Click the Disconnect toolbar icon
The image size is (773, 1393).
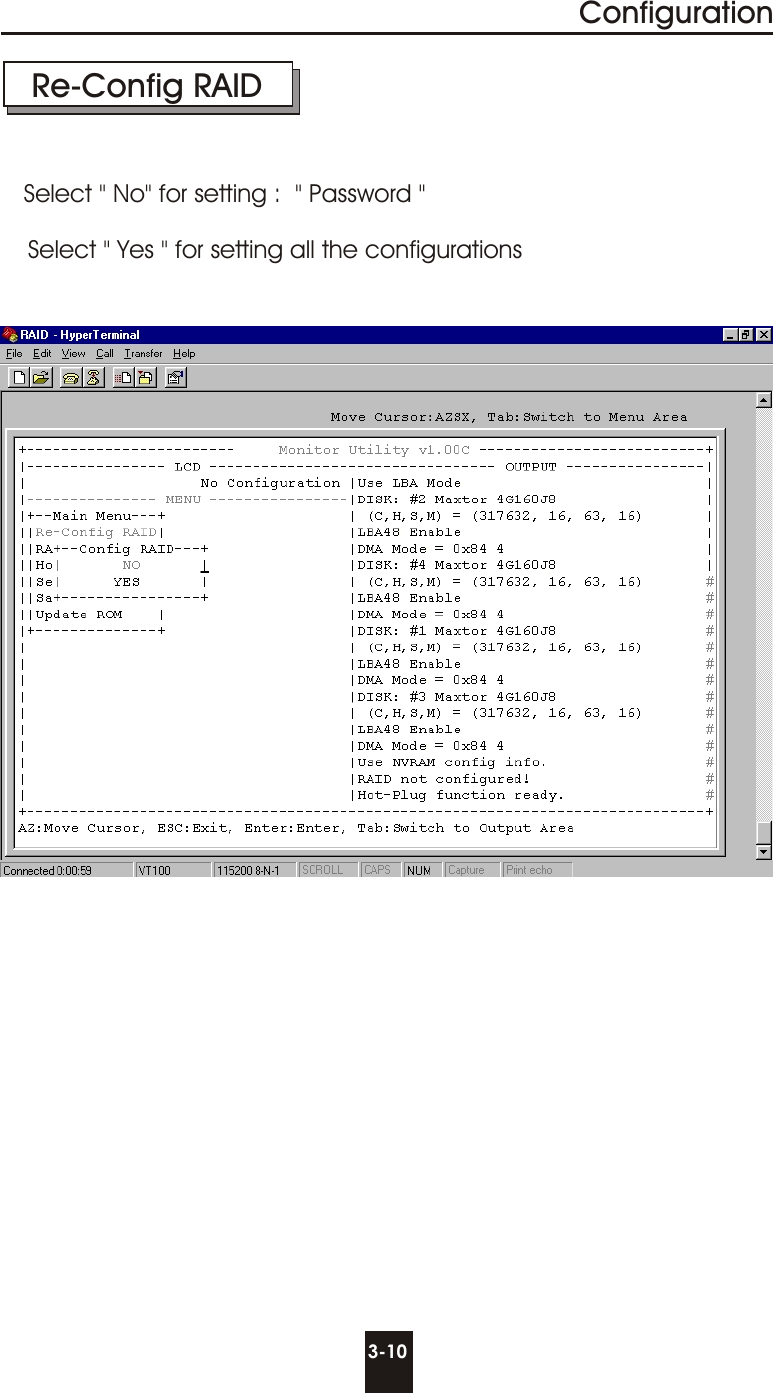[93, 377]
